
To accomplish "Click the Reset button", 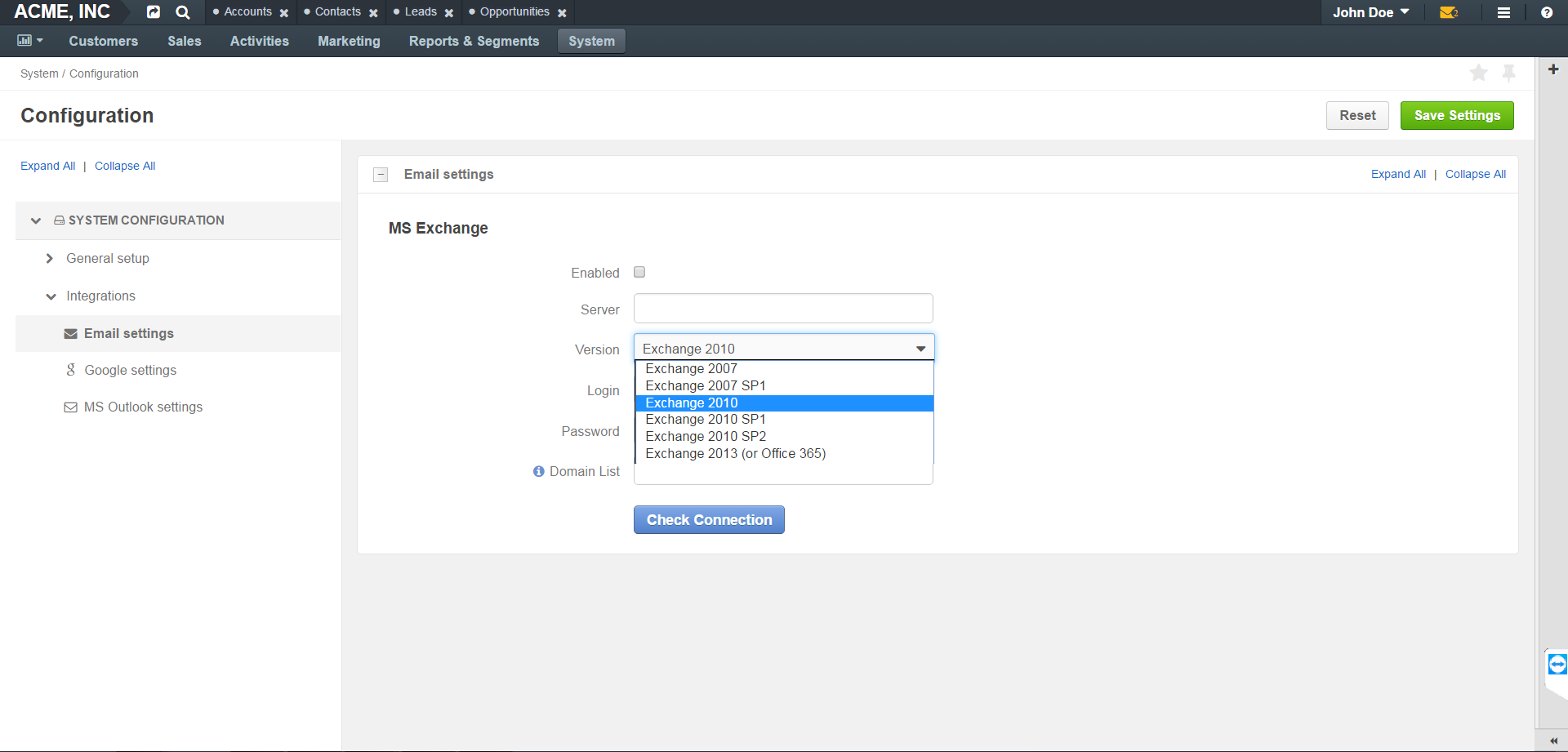I will [x=1357, y=115].
